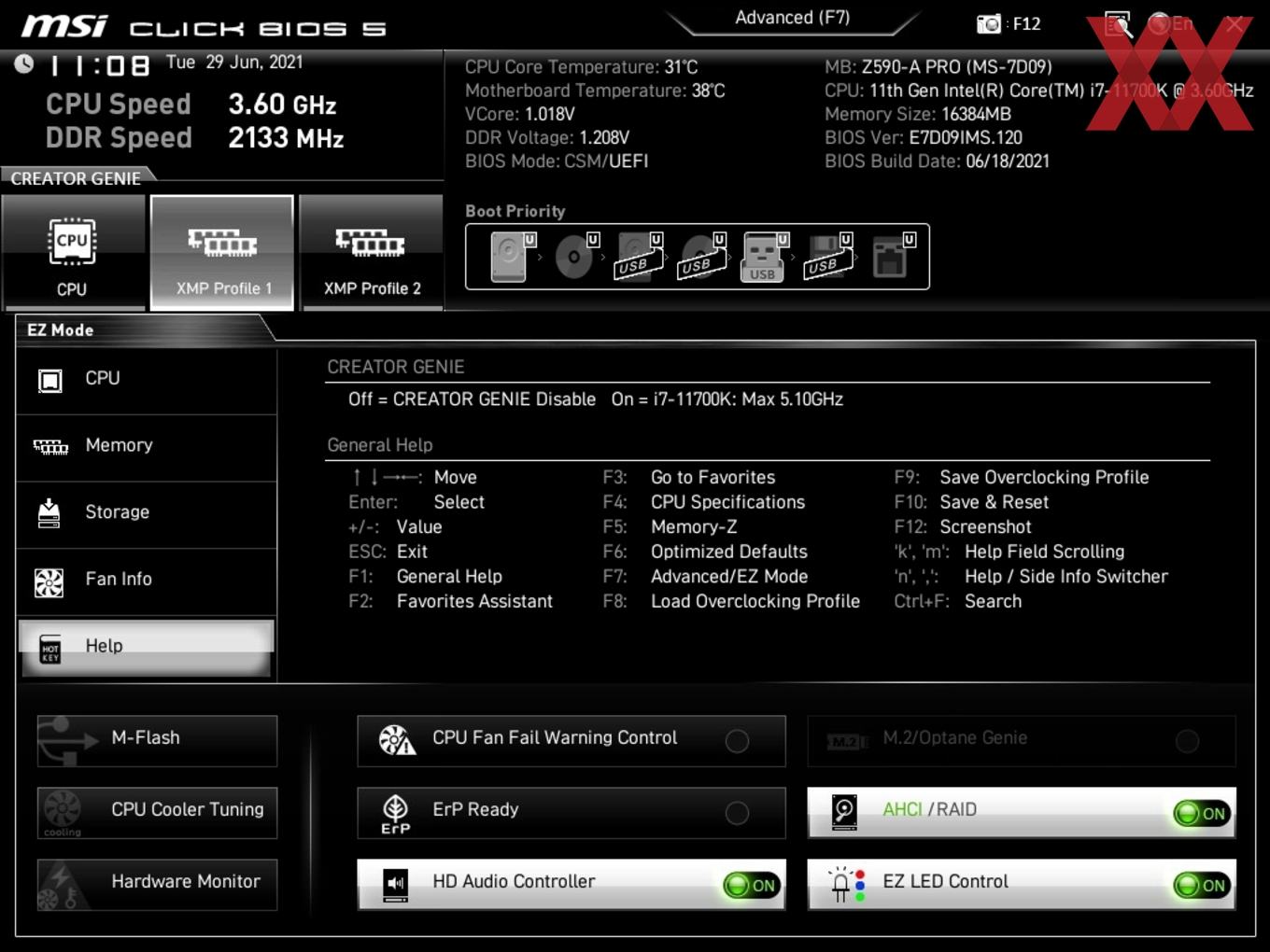The image size is (1270, 952).
Task: Select the USB floppy boot device
Action: point(827,257)
